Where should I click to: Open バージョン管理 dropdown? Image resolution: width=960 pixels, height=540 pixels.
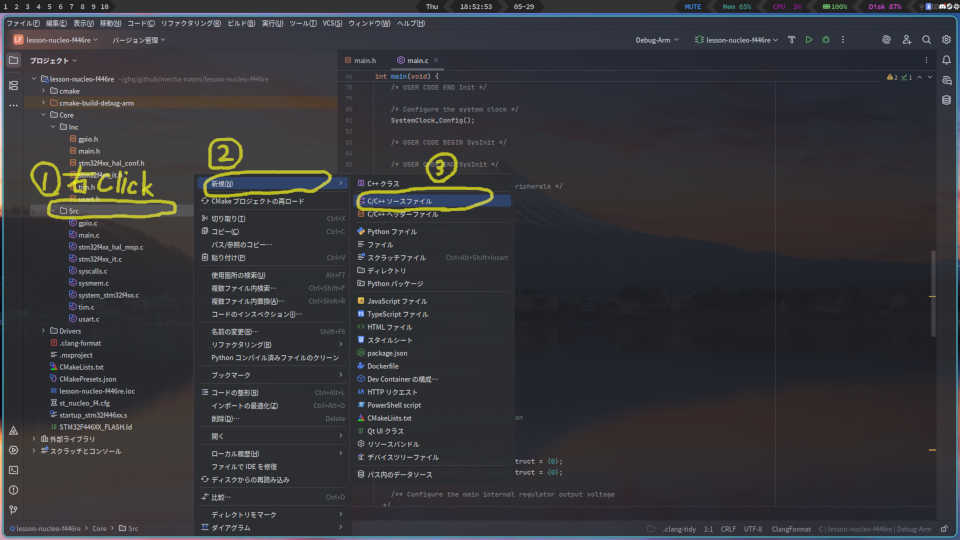[x=139, y=40]
